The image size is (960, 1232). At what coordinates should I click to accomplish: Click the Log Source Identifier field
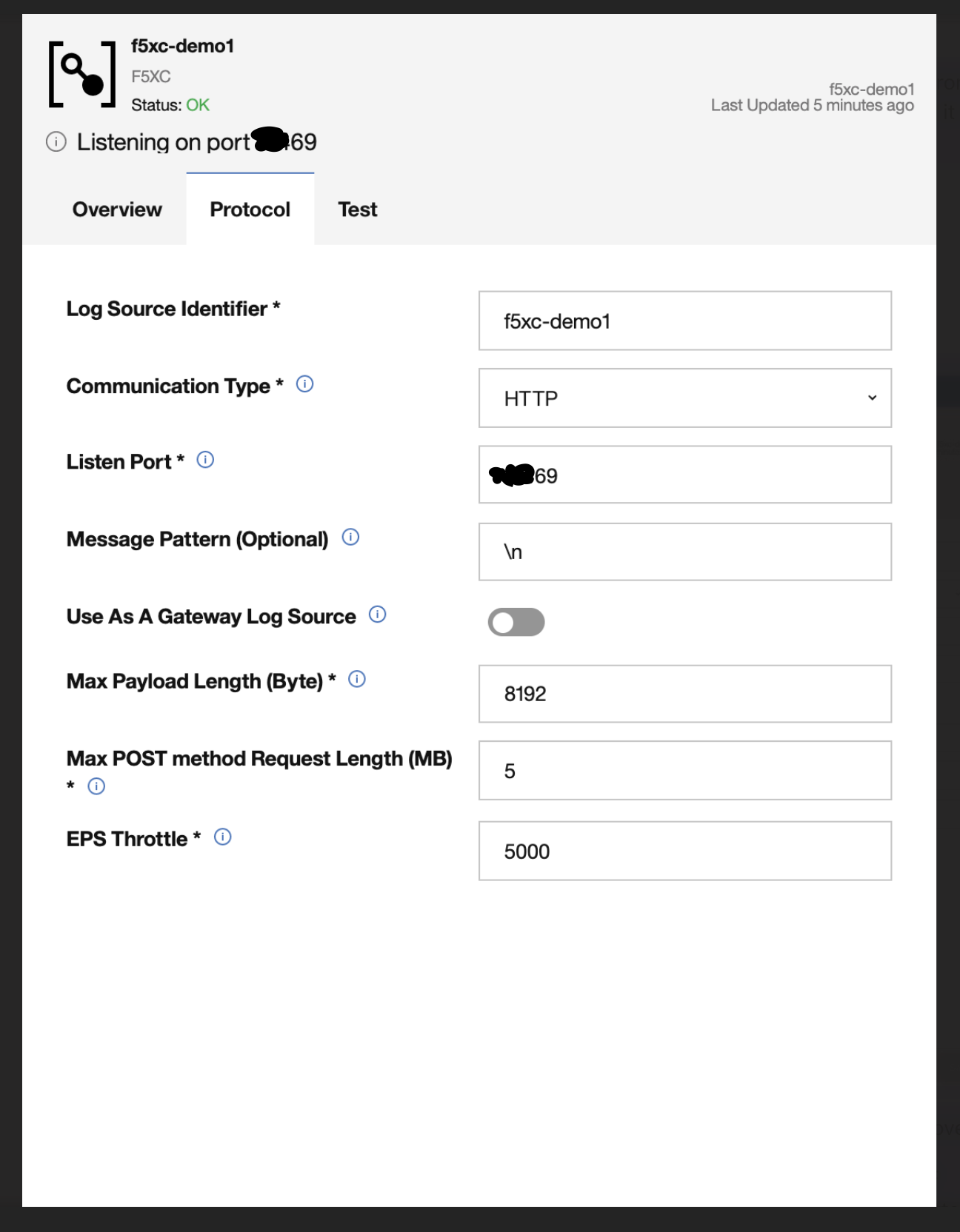pos(684,320)
